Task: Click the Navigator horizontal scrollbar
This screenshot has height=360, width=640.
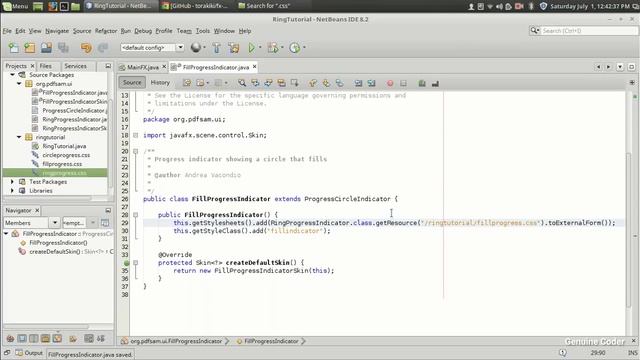Action: coord(46,327)
